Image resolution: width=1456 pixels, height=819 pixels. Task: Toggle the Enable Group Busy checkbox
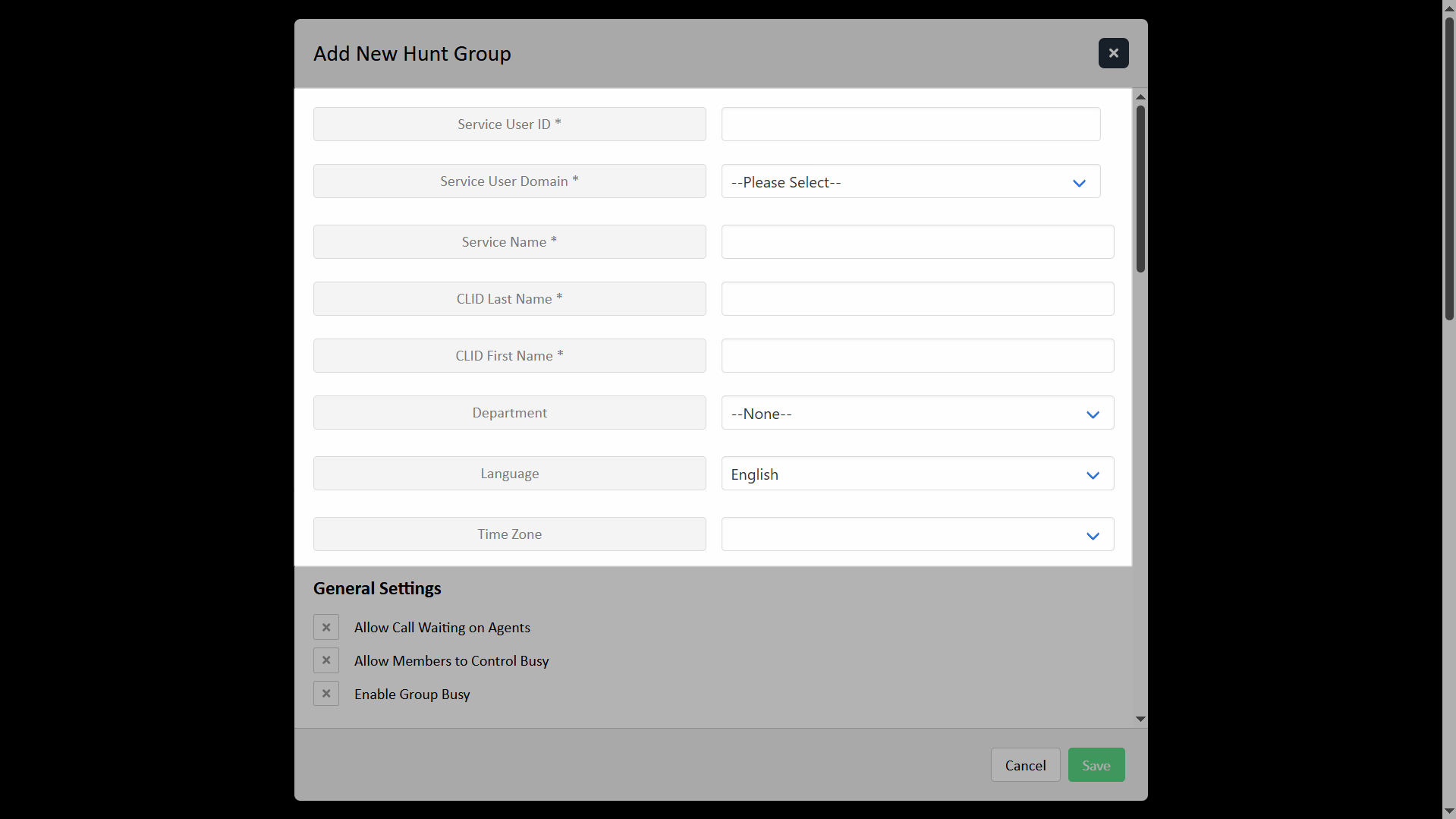(x=326, y=694)
